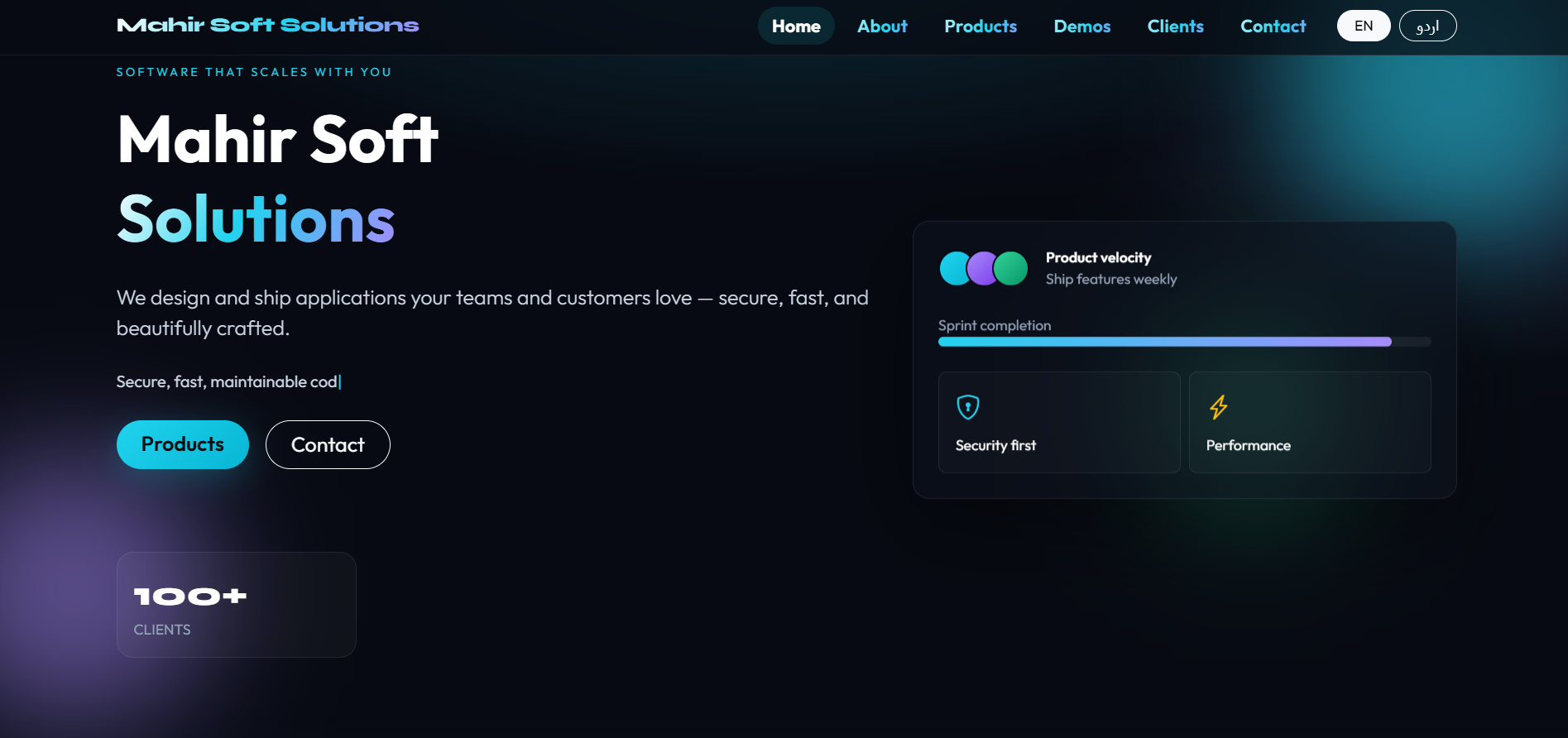
Task: Click the 'Software that scales with you' tagline
Action: (x=254, y=72)
